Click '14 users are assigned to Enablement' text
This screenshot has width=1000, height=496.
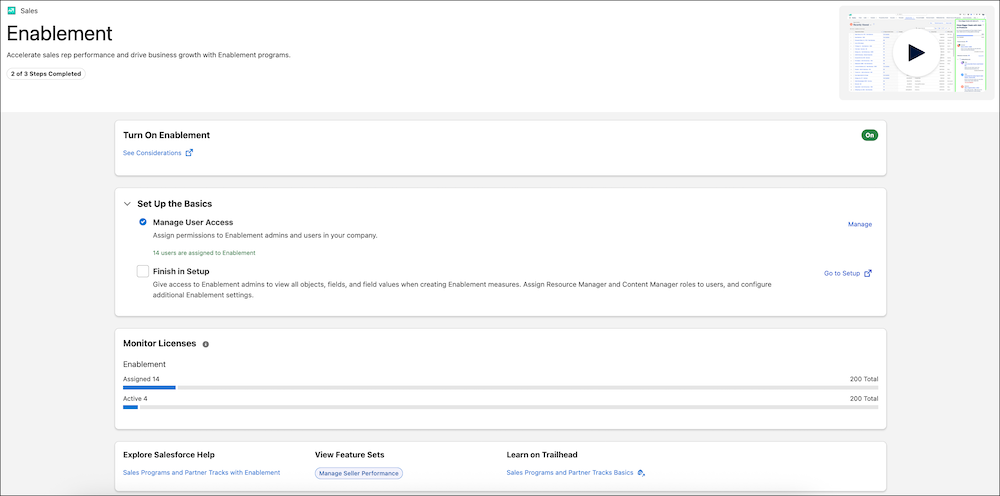pyautogui.click(x=204, y=253)
